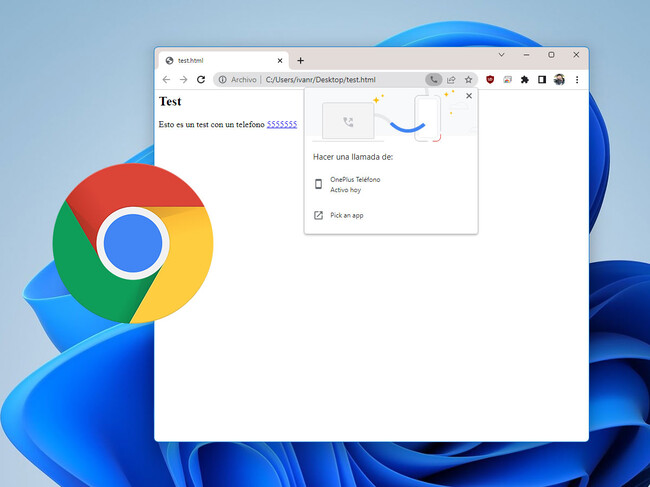Maximize the Chrome window
Viewport: 650px width, 487px height.
(551, 55)
